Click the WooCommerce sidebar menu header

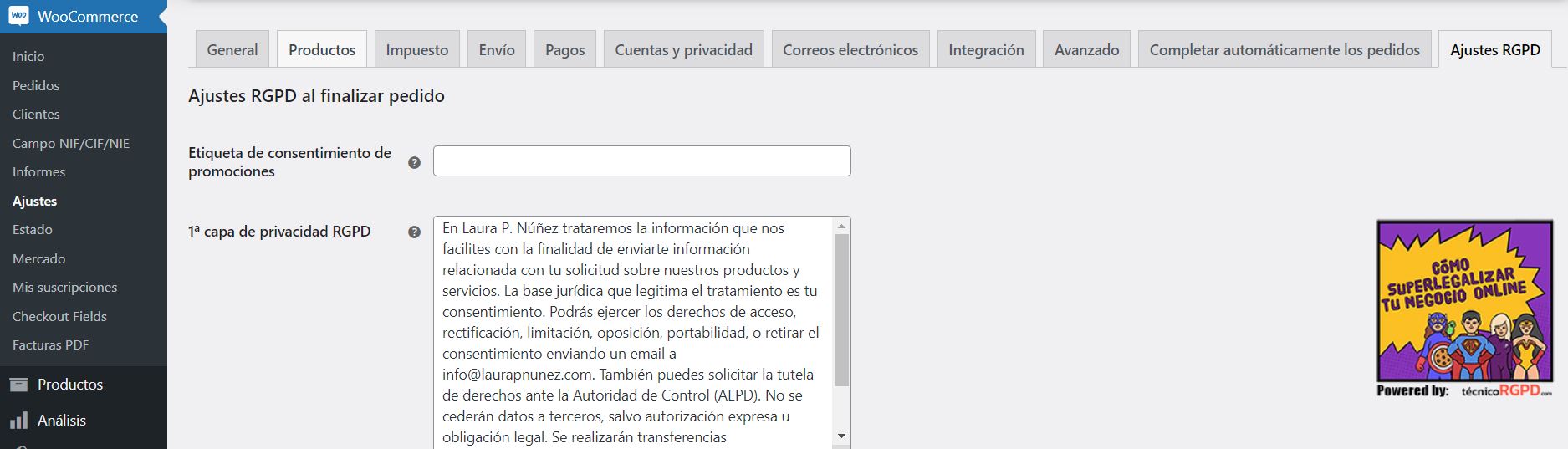tap(84, 16)
